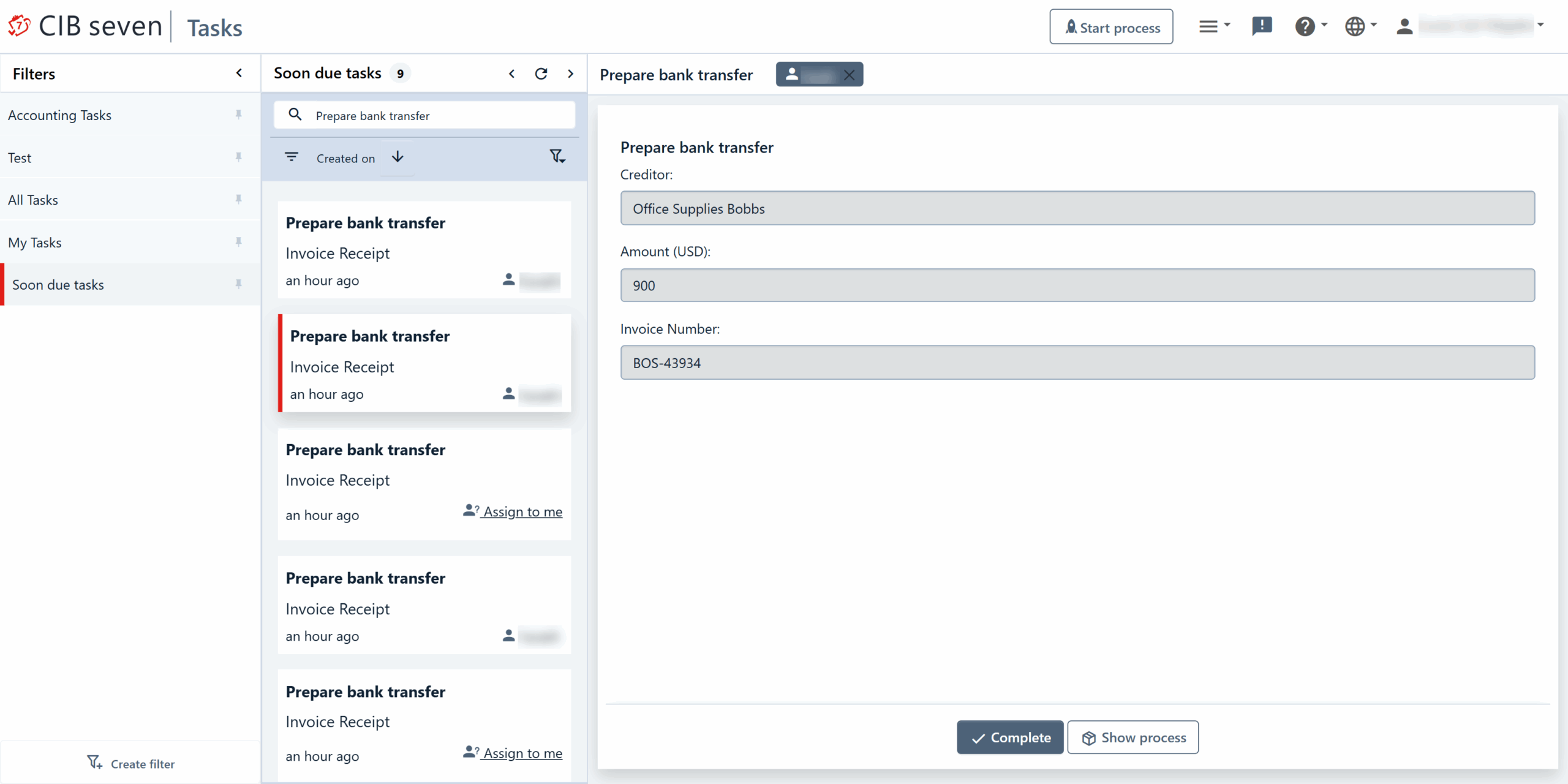Viewport: 1568px width, 784px height.
Task: Click the Creditor field
Action: [x=1077, y=208]
